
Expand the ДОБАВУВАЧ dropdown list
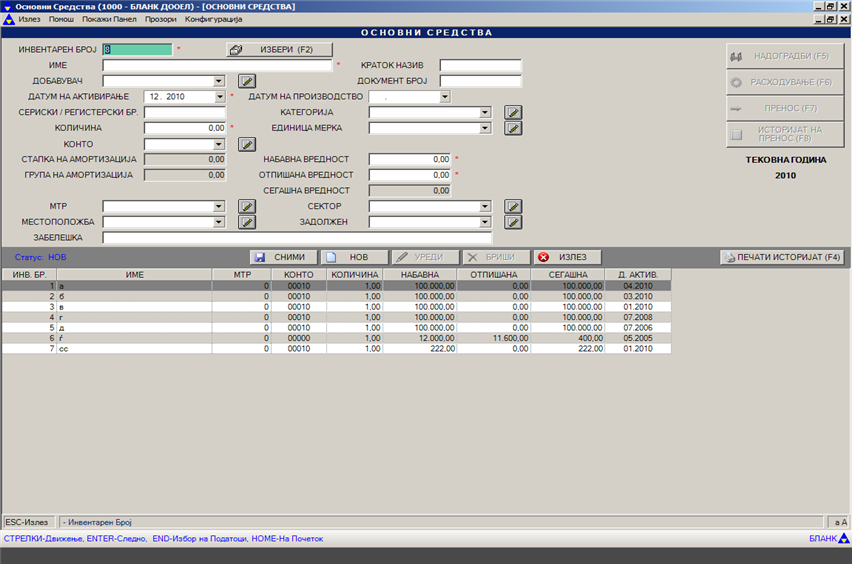219,81
